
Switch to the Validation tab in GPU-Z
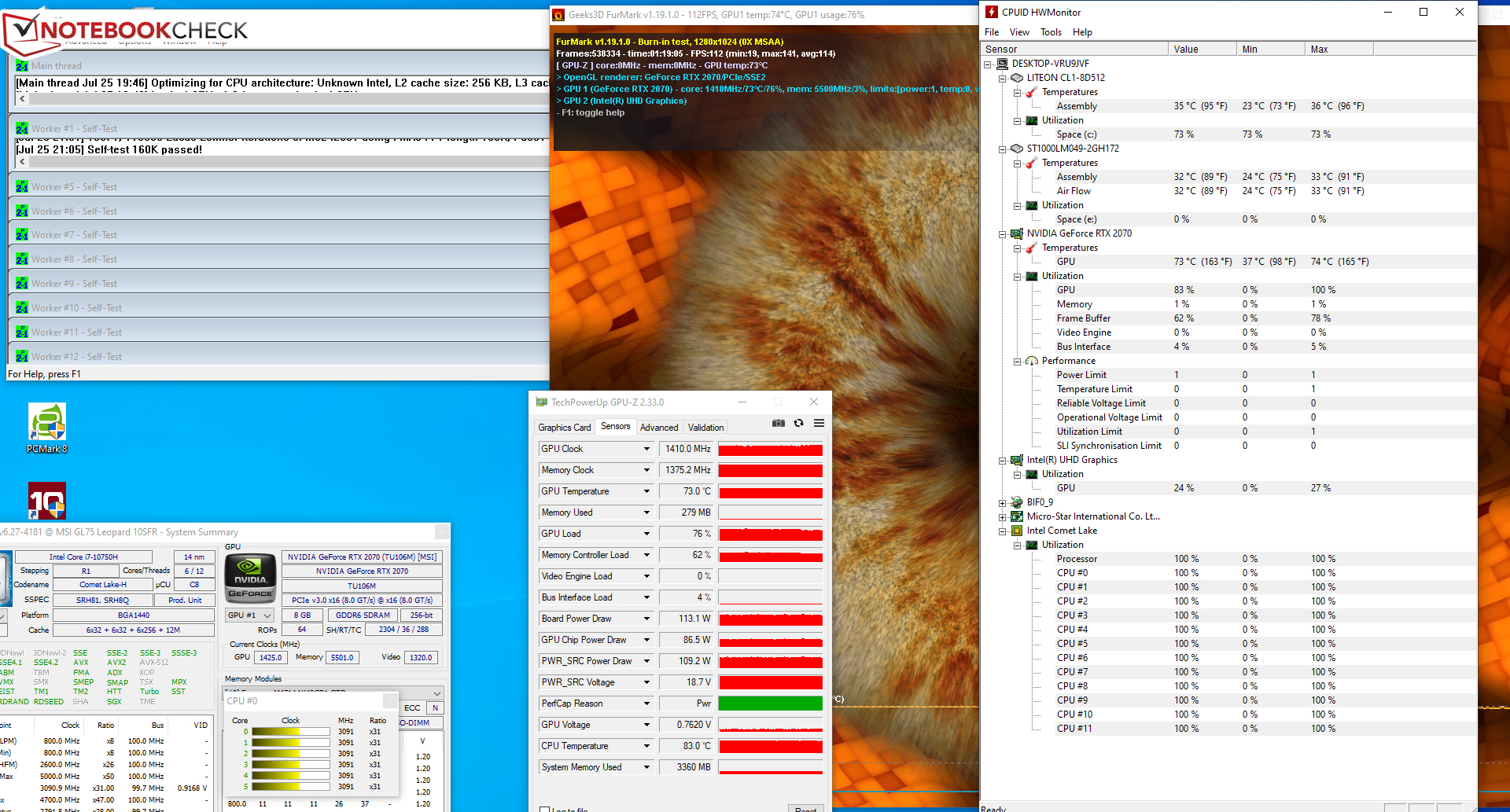tap(705, 428)
